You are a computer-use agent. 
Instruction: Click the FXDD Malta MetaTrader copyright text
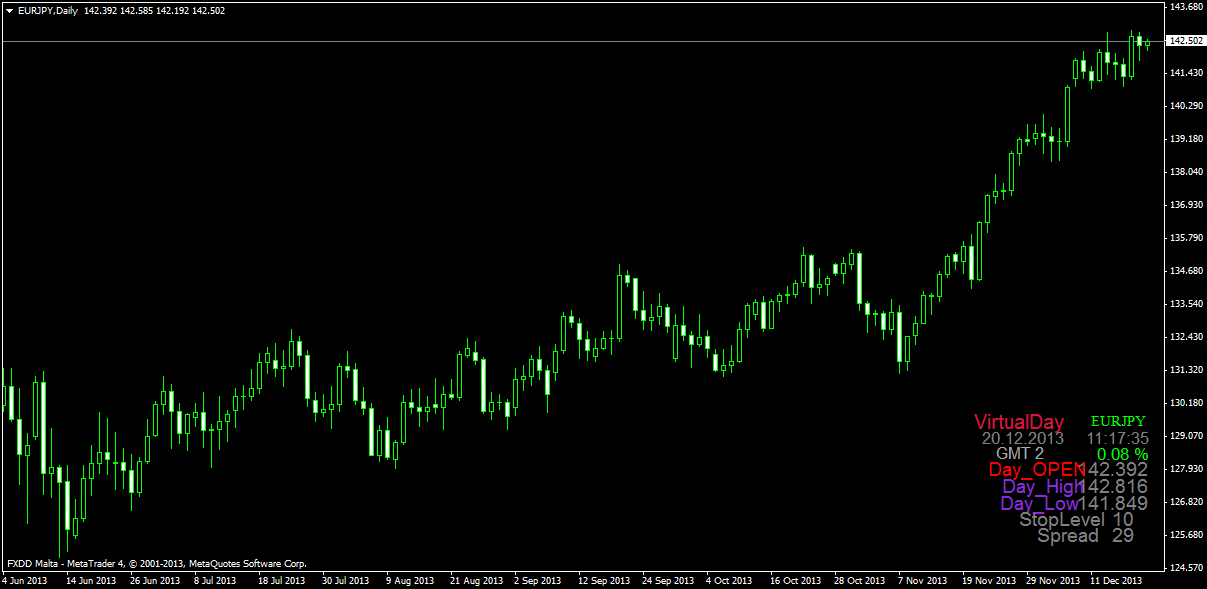coord(156,564)
